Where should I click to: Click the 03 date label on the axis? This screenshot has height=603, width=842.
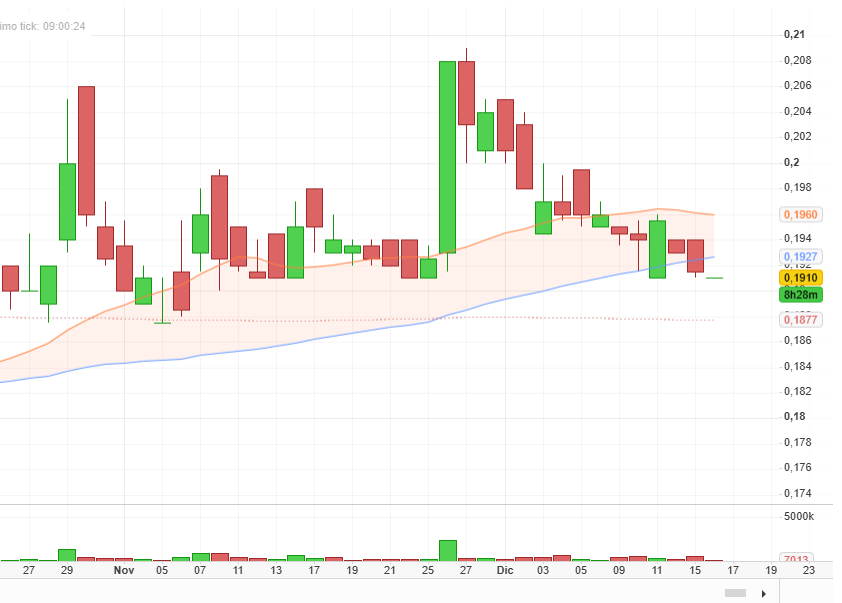(543, 570)
